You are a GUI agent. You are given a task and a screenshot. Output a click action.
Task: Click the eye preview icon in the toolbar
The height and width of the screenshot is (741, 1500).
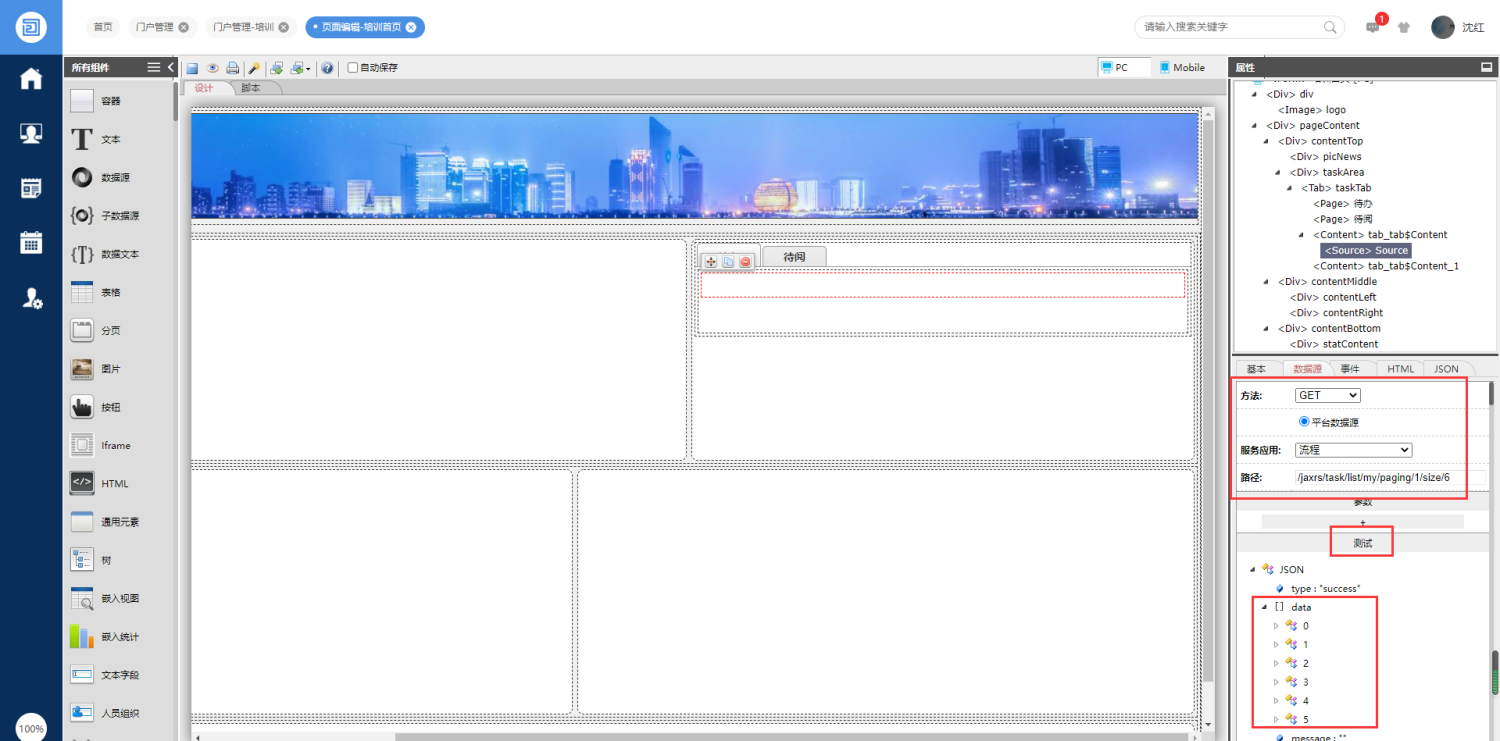pyautogui.click(x=213, y=68)
